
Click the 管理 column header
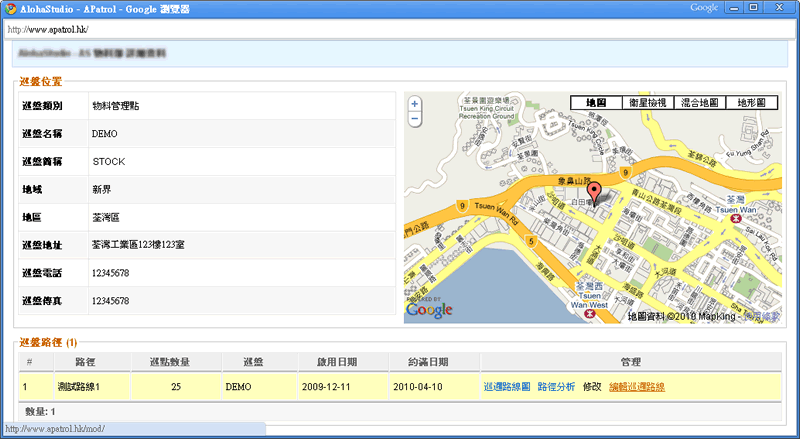pos(631,362)
